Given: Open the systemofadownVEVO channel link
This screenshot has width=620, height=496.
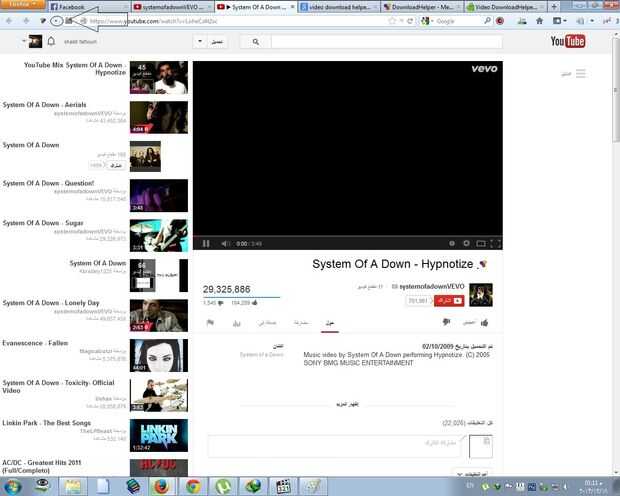Looking at the screenshot, I should (432, 286).
